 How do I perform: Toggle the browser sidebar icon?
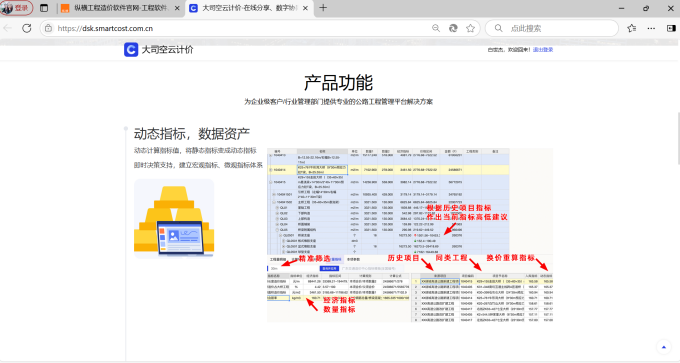671,28
